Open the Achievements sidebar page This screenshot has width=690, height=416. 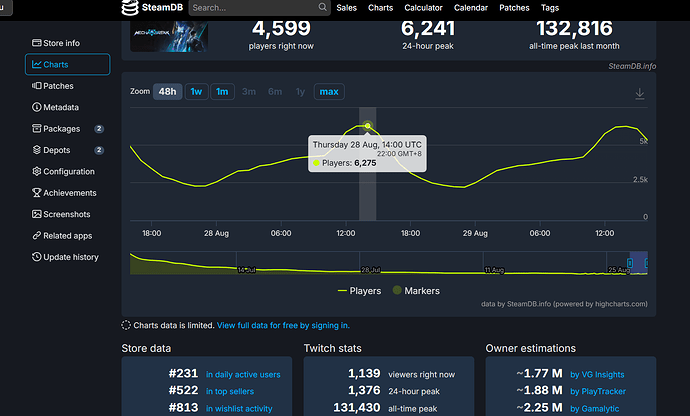[69, 193]
